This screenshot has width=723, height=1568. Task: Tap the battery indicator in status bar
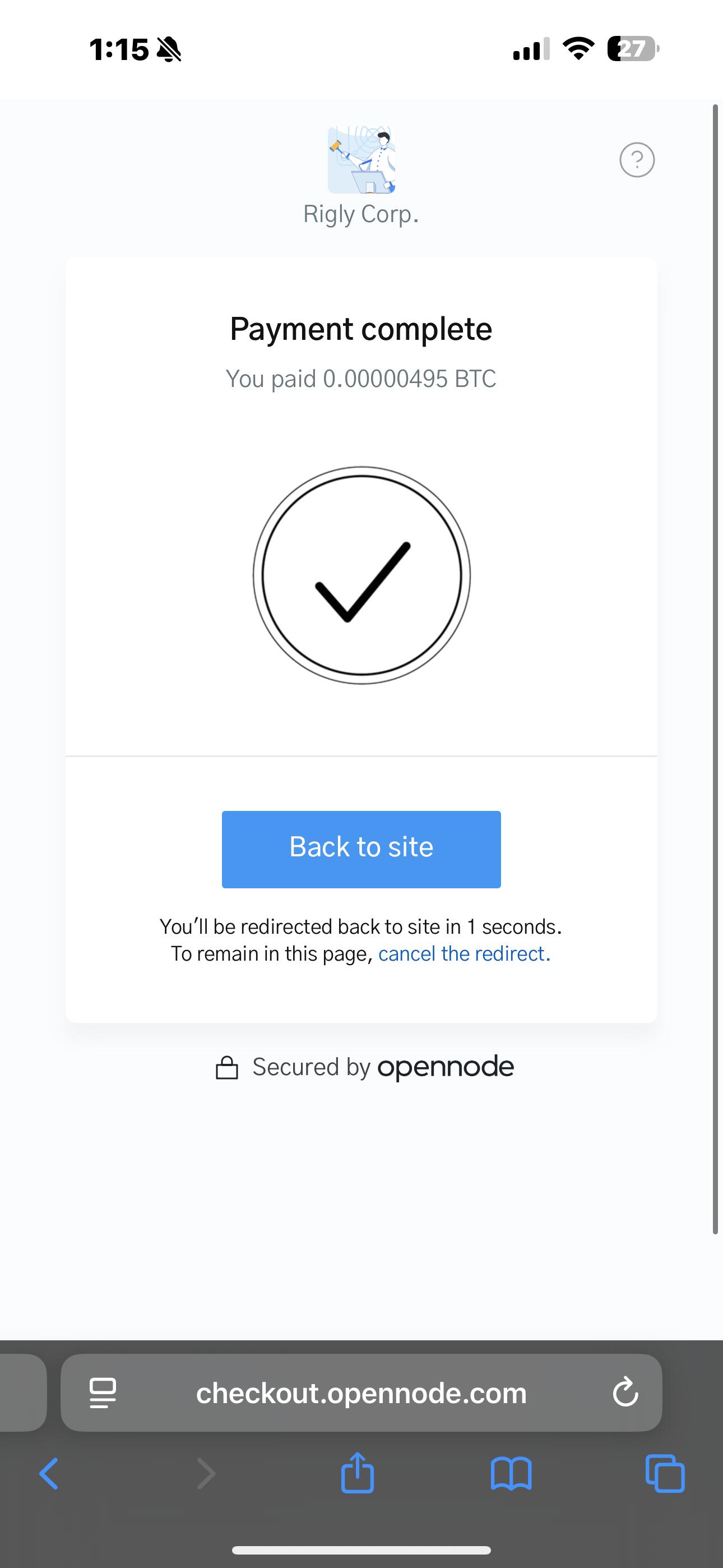[633, 49]
